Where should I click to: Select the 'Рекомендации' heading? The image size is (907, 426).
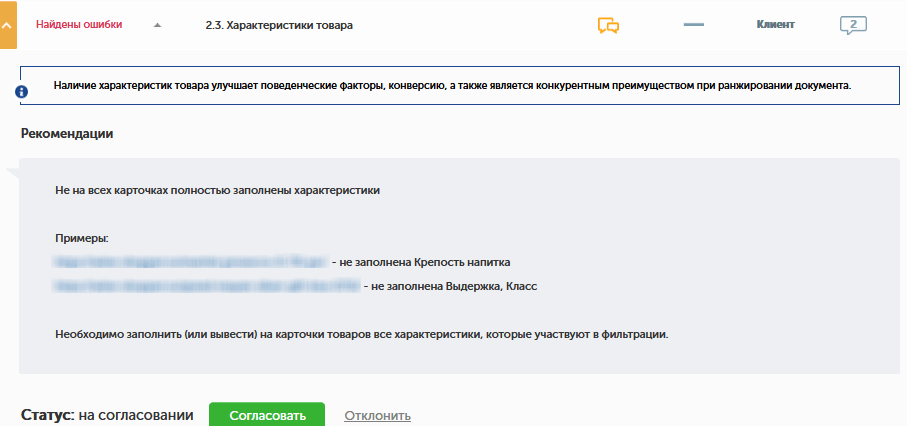click(67, 134)
